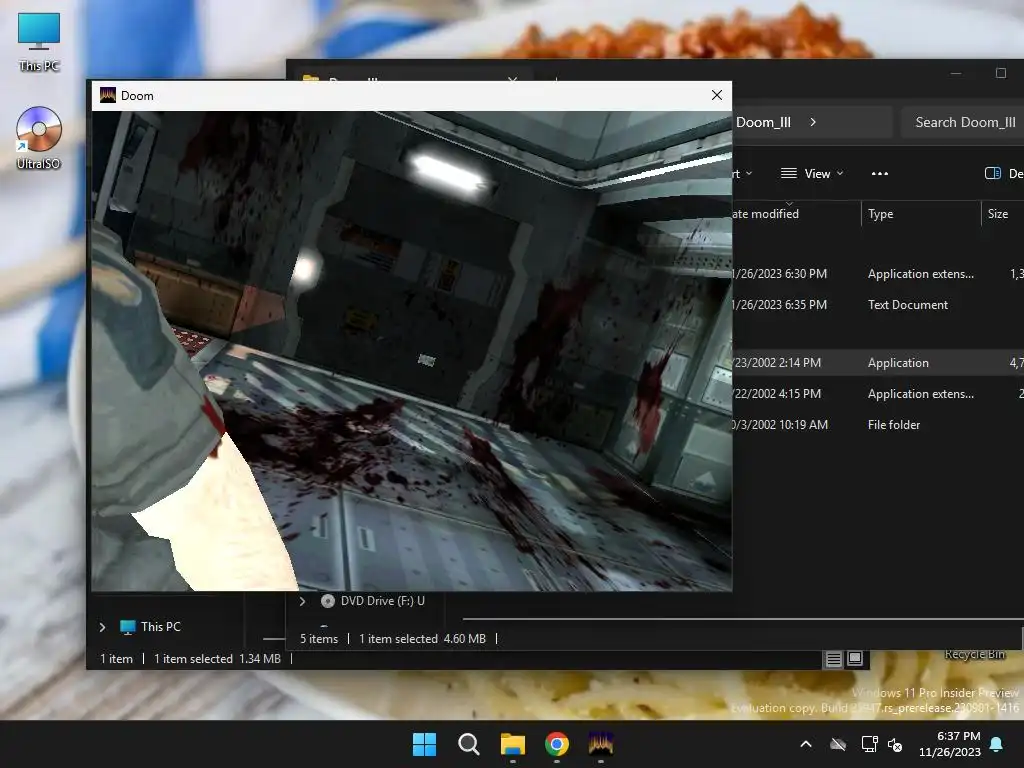Viewport: 1024px width, 768px height.
Task: Close the Doom_III Explorer tab
Action: 513,78
